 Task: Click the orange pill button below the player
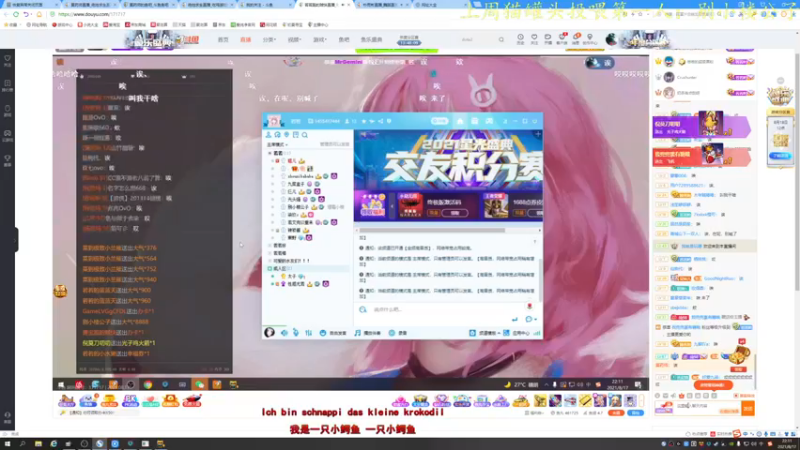tap(616, 413)
